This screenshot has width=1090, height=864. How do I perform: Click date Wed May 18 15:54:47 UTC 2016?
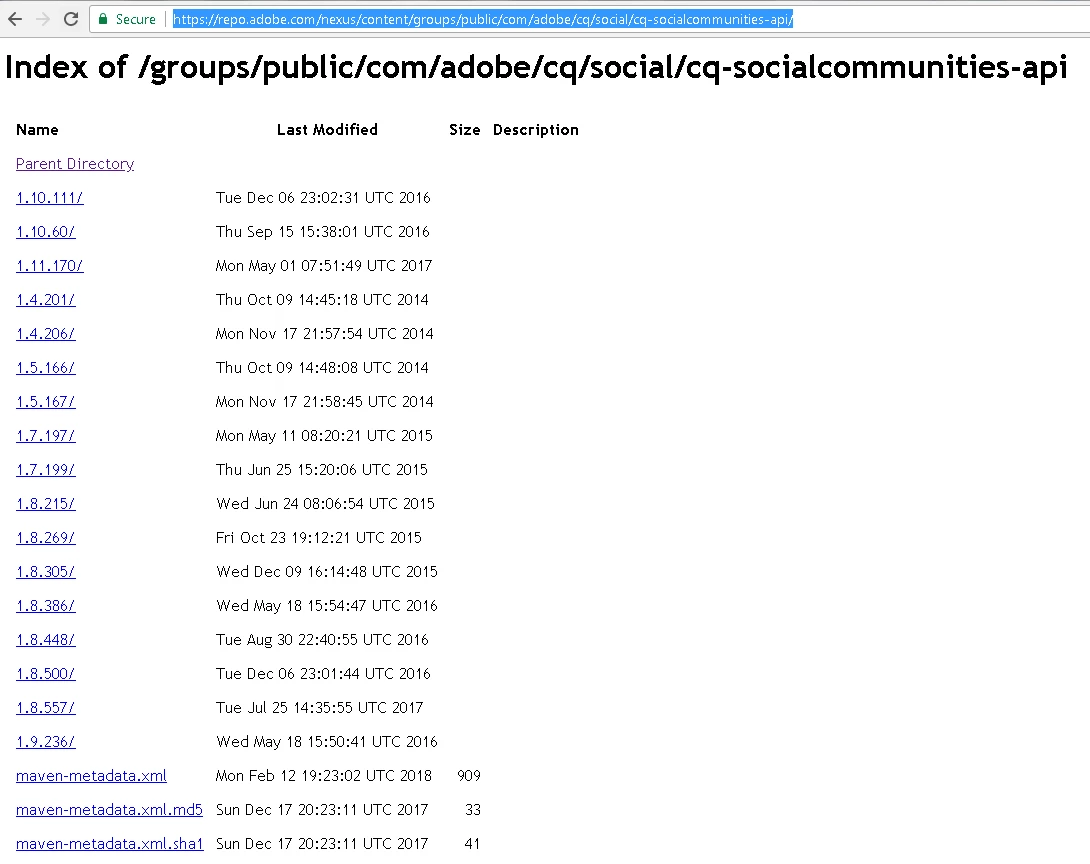point(327,607)
